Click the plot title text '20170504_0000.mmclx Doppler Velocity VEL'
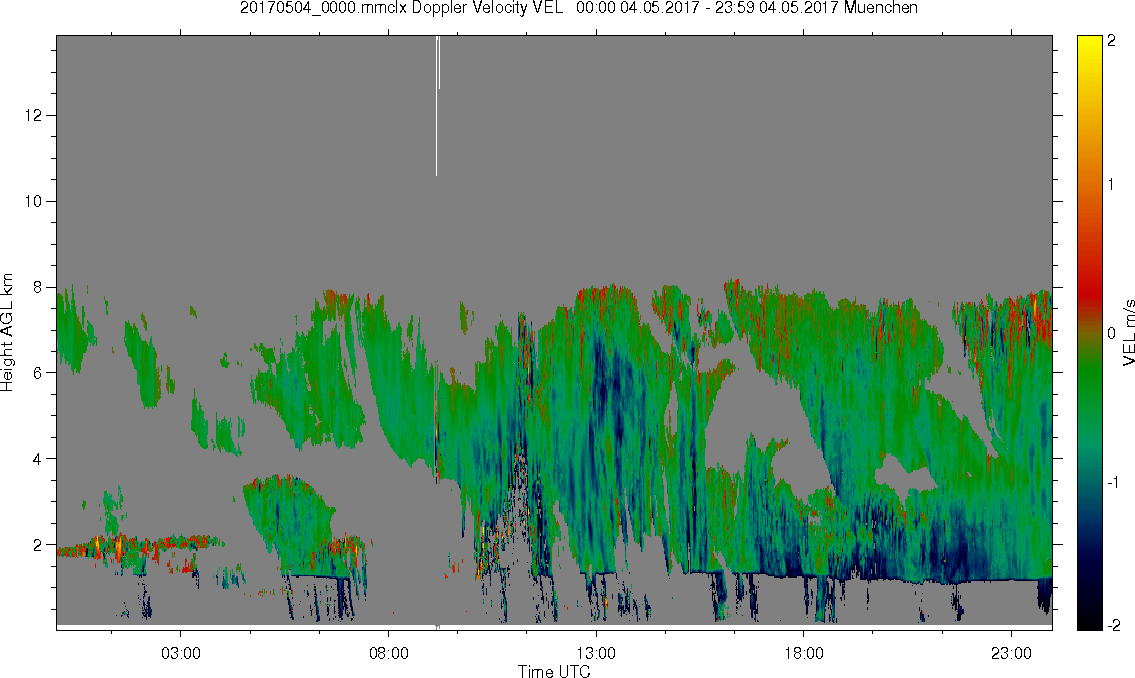 (401, 8)
